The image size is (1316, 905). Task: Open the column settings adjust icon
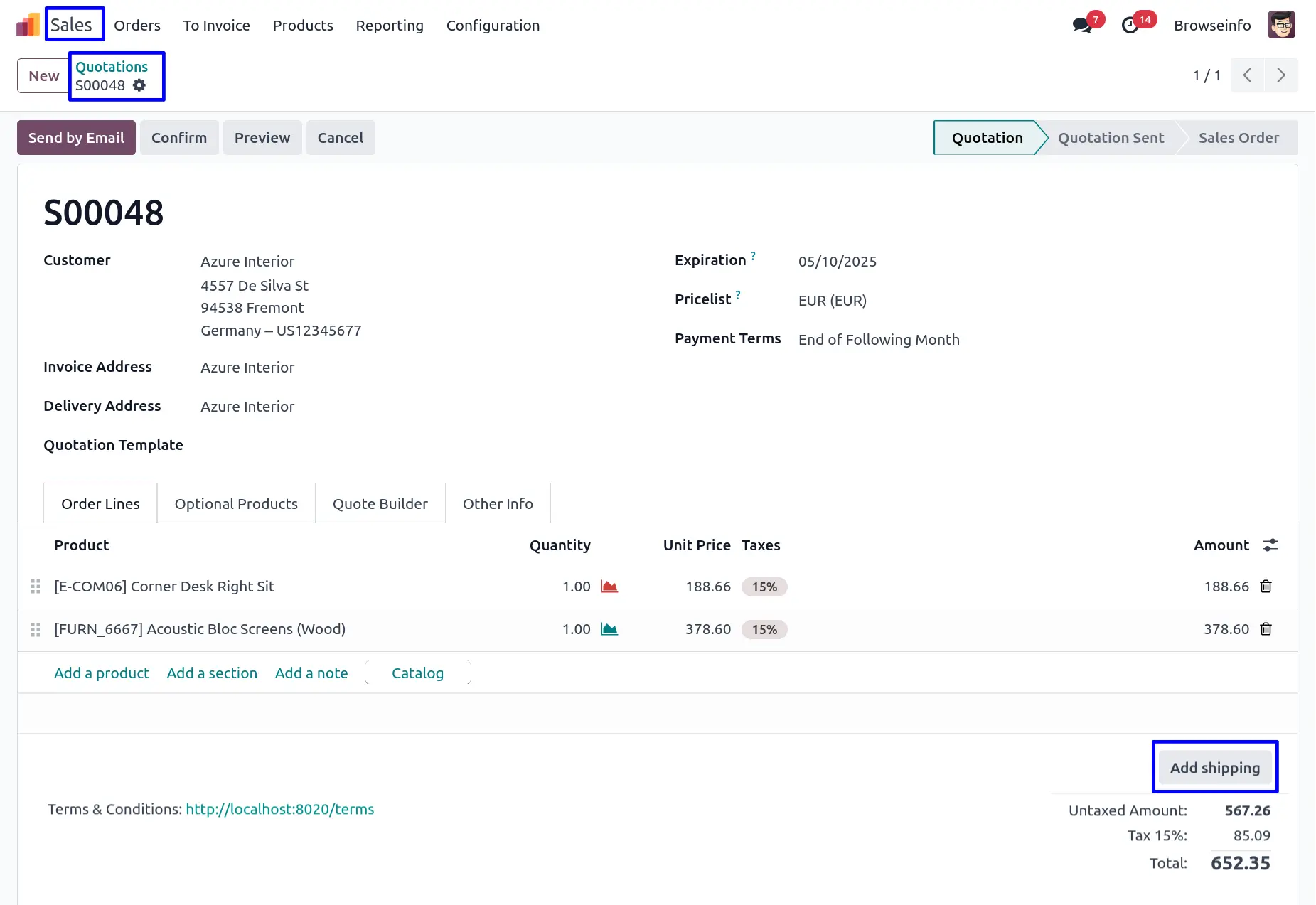1270,545
